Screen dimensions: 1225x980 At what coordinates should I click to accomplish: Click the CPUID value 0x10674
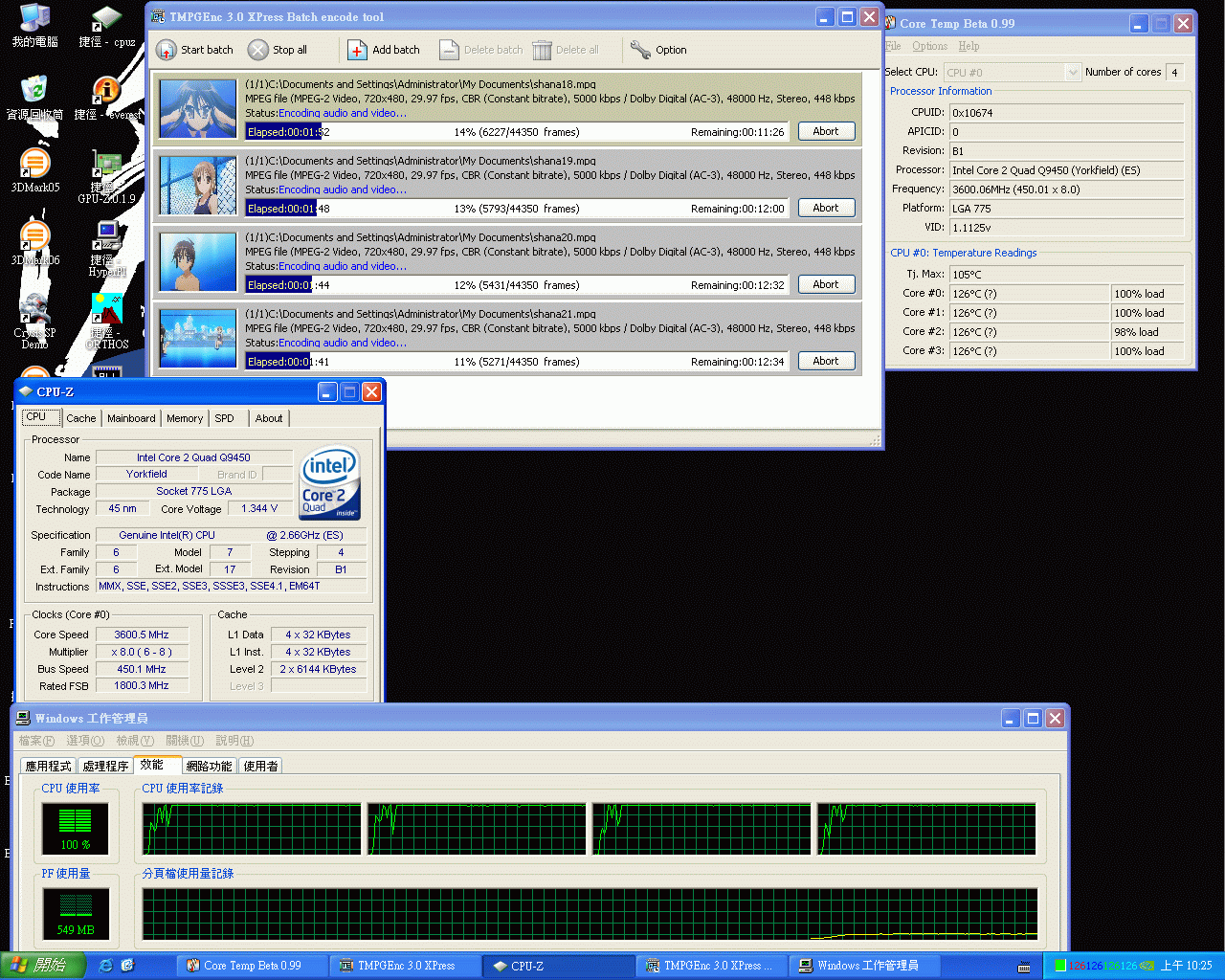[1066, 113]
